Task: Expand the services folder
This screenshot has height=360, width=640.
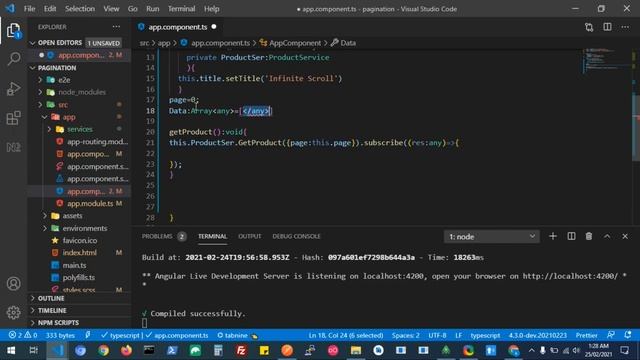Action: coord(79,129)
